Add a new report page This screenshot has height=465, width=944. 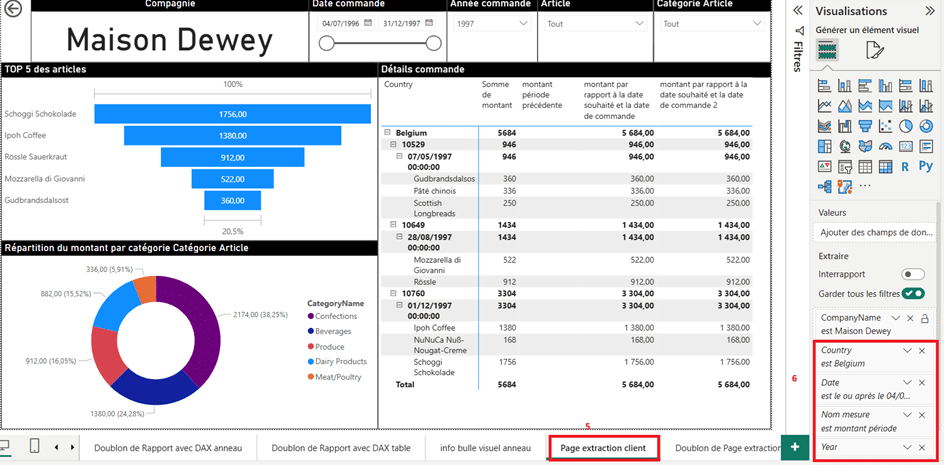pyautogui.click(x=795, y=446)
